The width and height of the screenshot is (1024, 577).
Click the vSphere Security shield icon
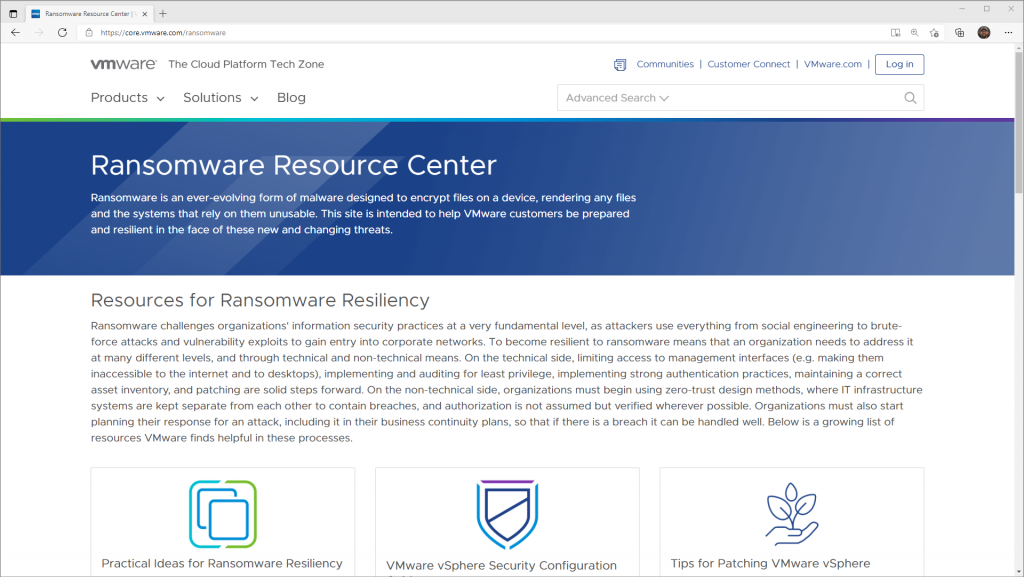tap(507, 514)
